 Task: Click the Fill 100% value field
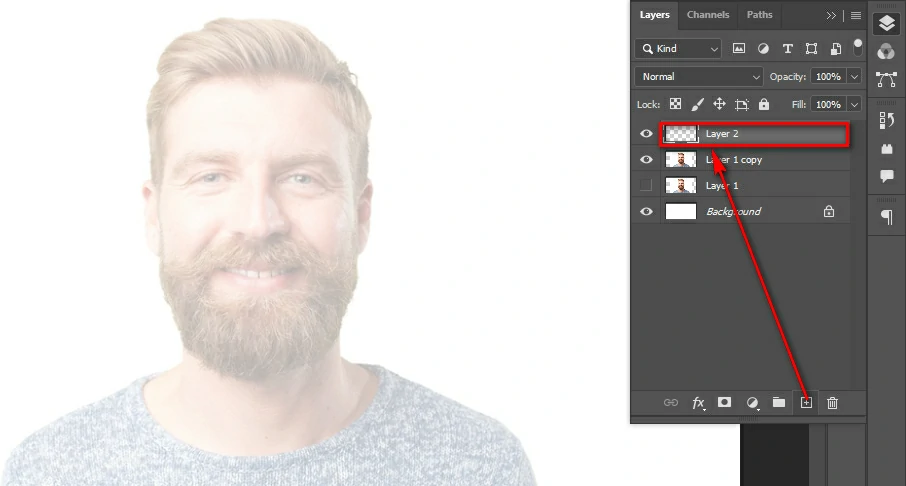(828, 105)
